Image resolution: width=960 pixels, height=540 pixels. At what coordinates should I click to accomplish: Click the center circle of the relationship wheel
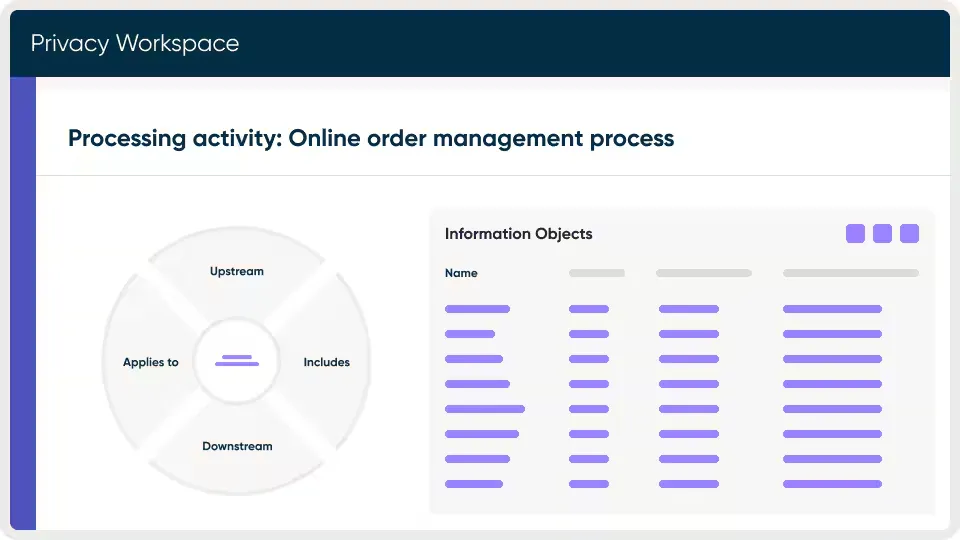coord(237,361)
